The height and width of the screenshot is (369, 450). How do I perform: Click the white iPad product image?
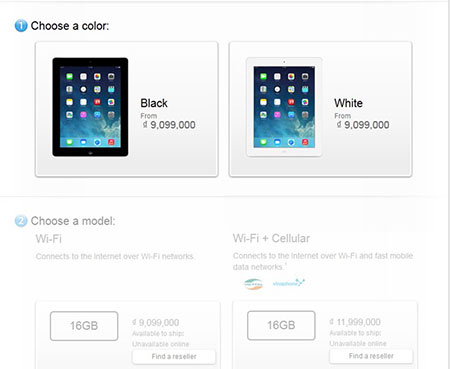[284, 107]
